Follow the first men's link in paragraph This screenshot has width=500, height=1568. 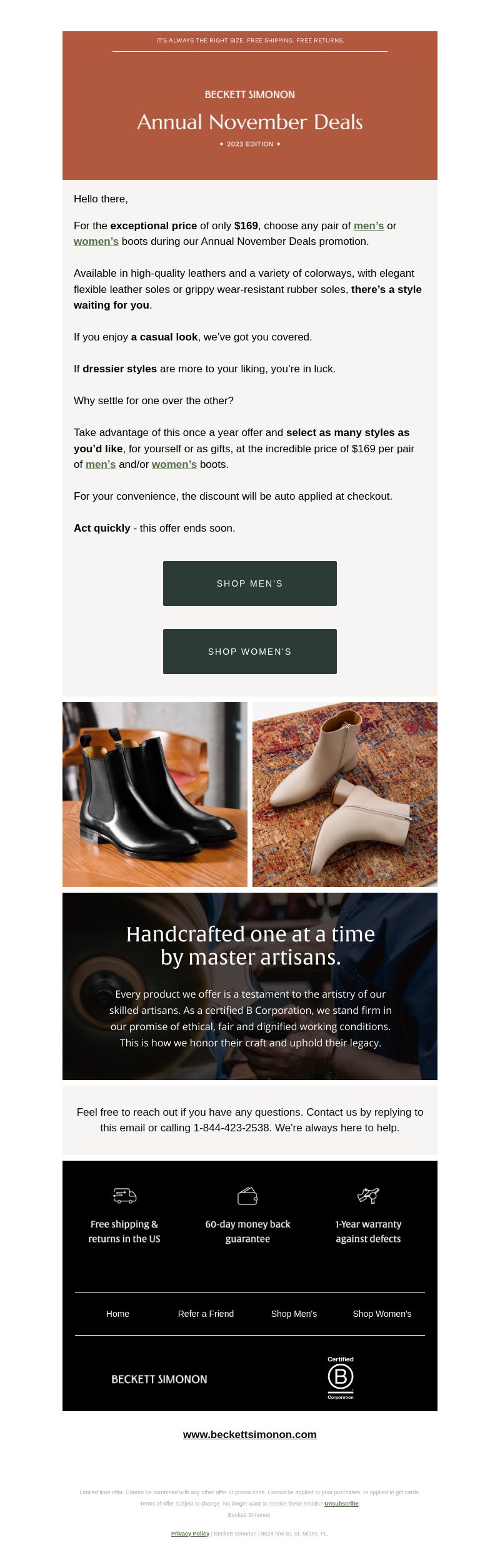coord(369,226)
